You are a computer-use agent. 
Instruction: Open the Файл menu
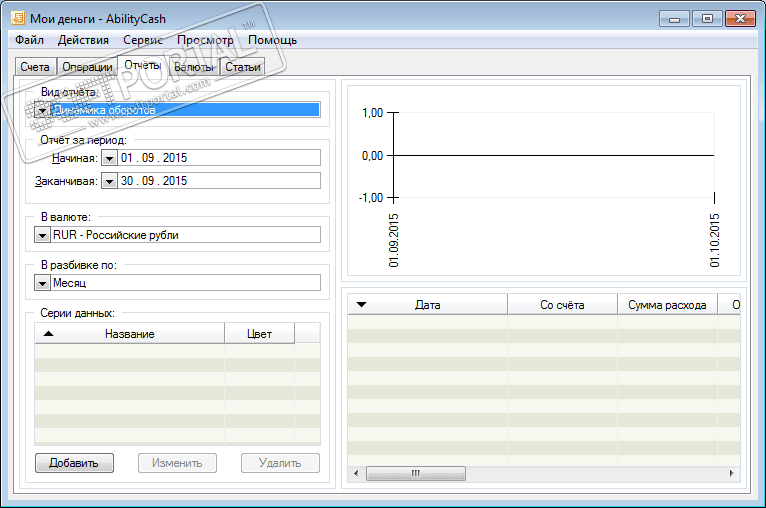(29, 40)
